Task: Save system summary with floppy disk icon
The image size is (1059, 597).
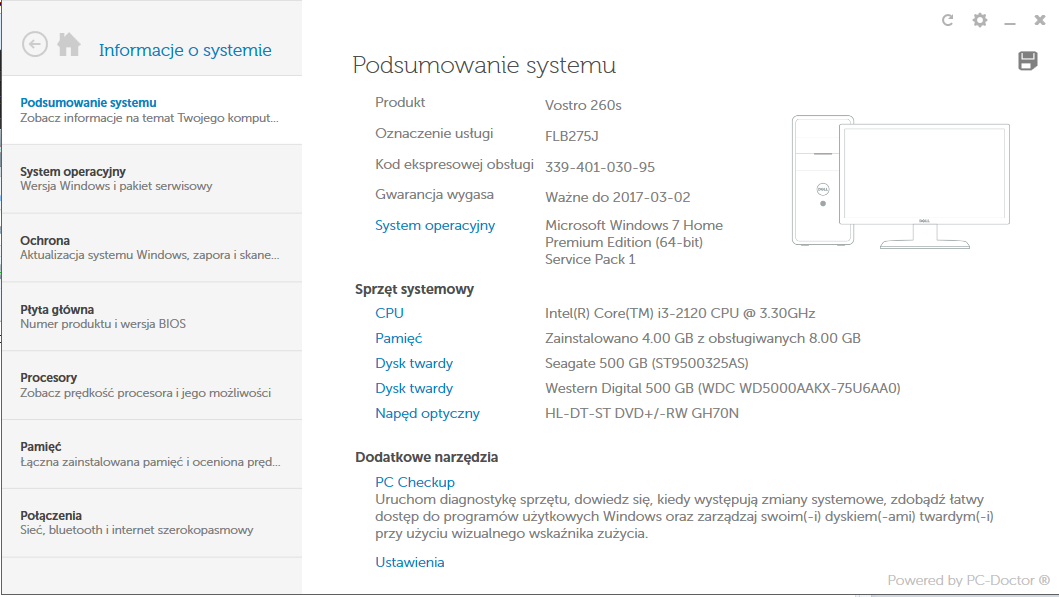Action: click(x=1028, y=61)
